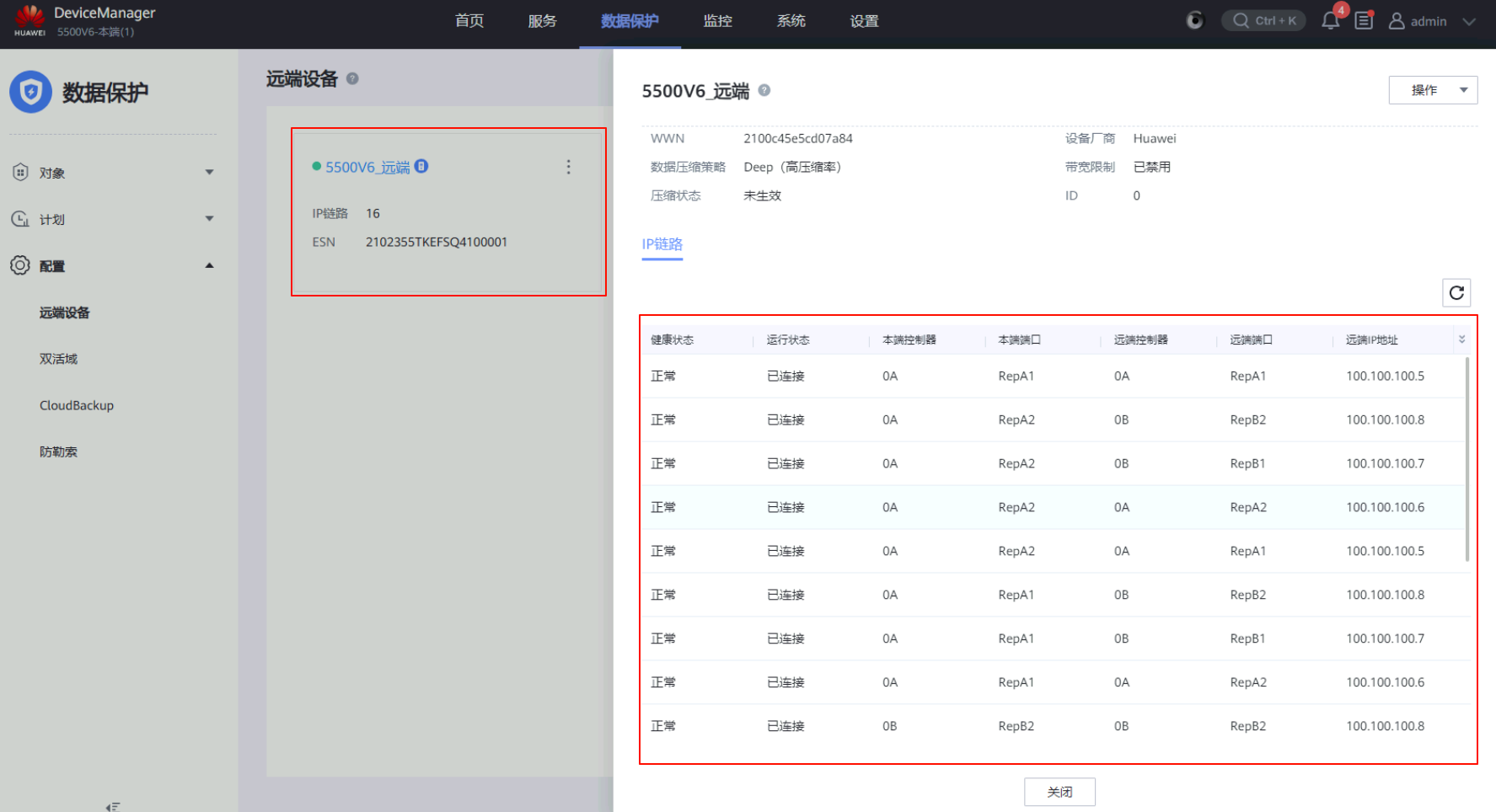Click the blue badge icon beside 5500V6_远端 link
1496x812 pixels.
point(421,166)
